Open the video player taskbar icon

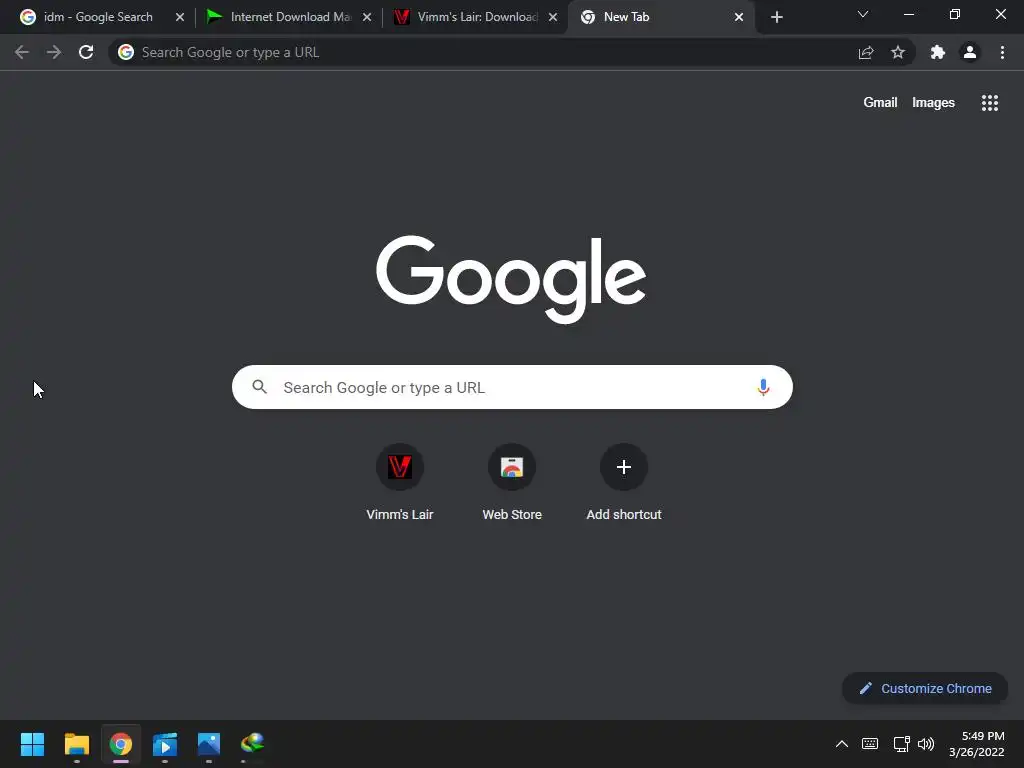point(165,744)
